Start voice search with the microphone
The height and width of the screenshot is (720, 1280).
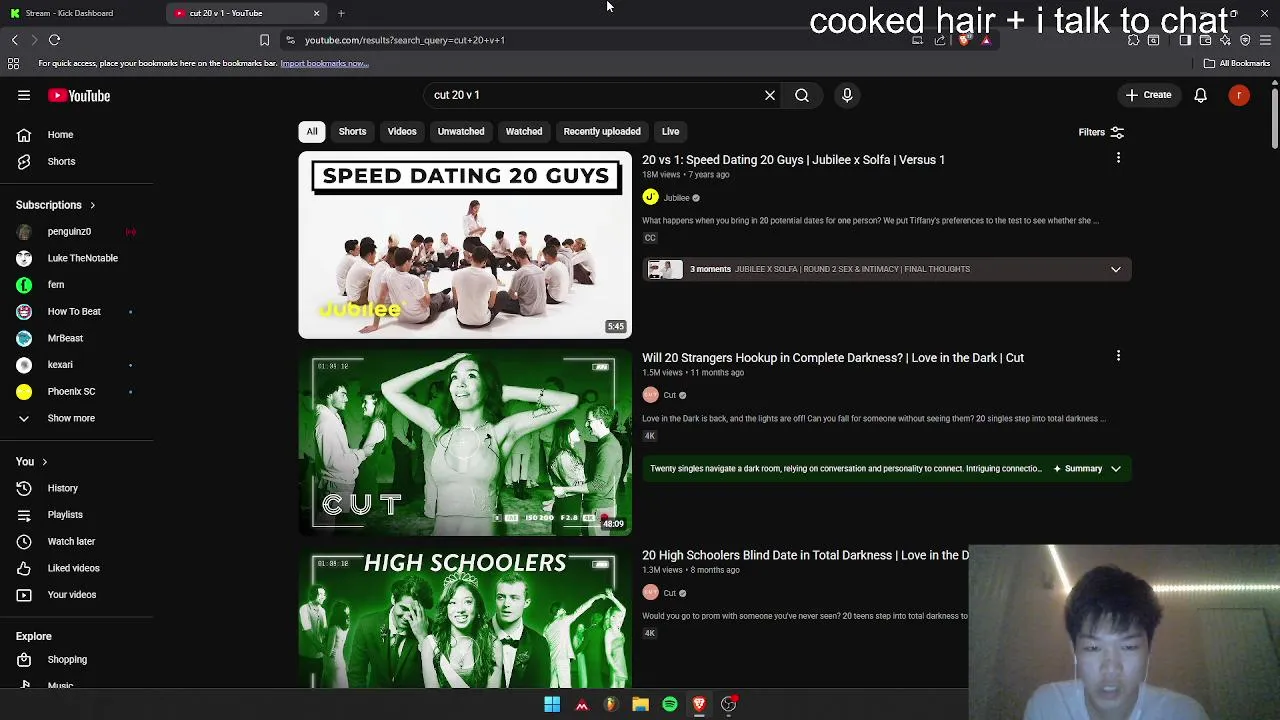[847, 95]
